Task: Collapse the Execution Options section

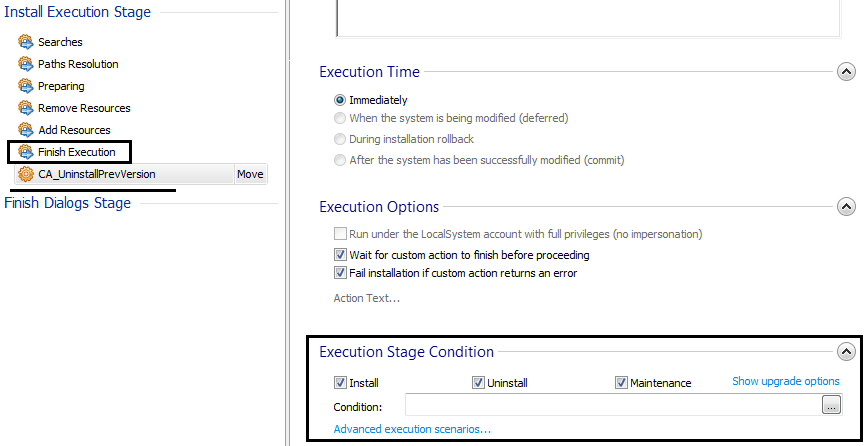Action: click(846, 207)
